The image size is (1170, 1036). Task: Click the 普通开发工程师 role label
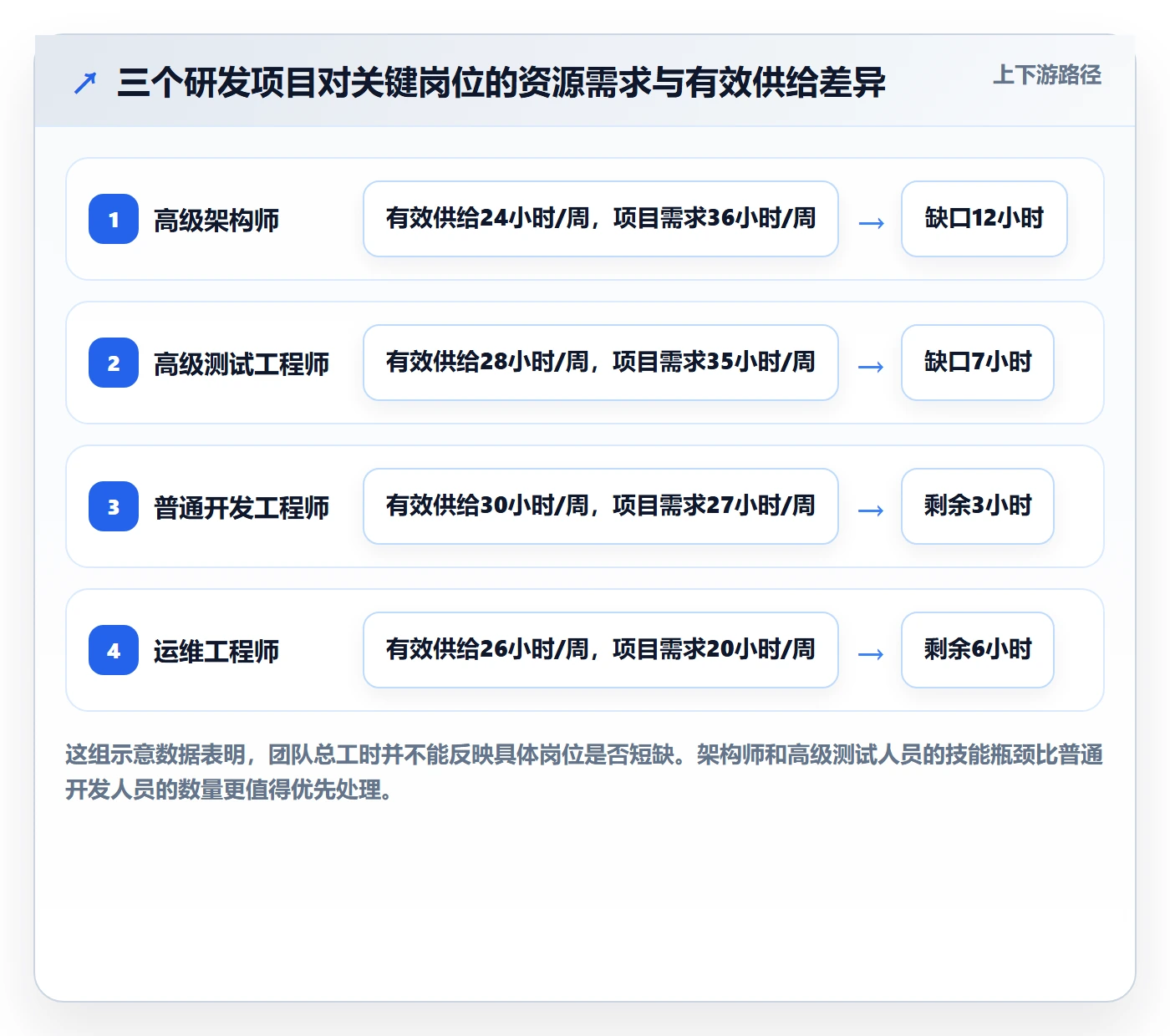click(x=242, y=507)
